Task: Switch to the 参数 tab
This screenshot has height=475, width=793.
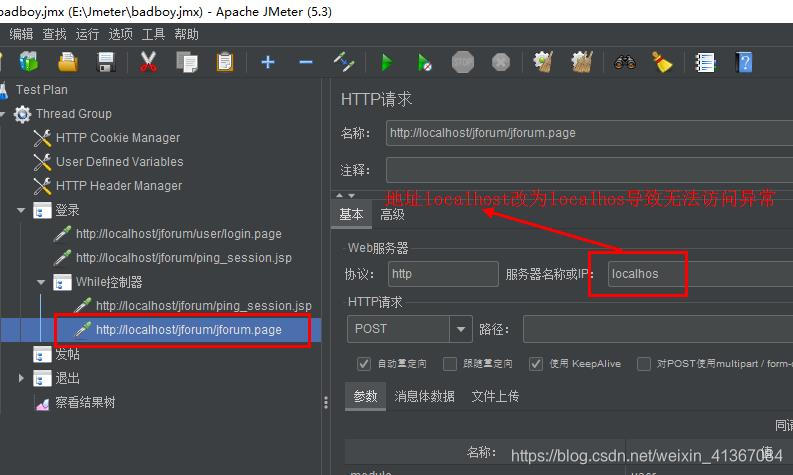Action: [366, 396]
